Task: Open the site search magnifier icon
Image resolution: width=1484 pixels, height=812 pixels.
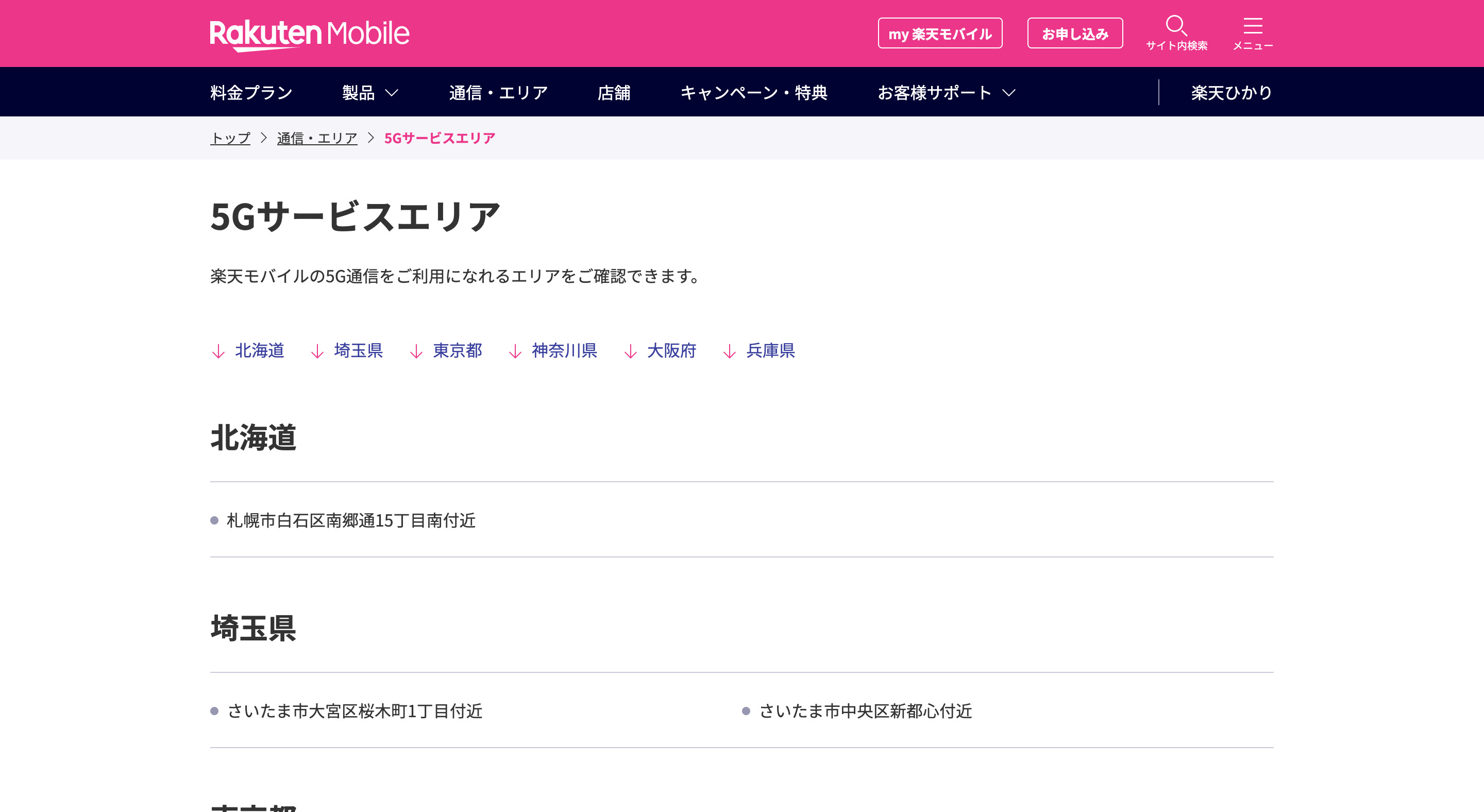Action: click(x=1176, y=26)
